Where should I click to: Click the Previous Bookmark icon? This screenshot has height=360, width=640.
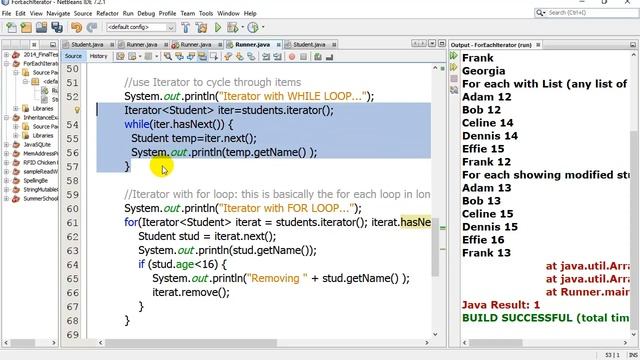(x=228, y=56)
